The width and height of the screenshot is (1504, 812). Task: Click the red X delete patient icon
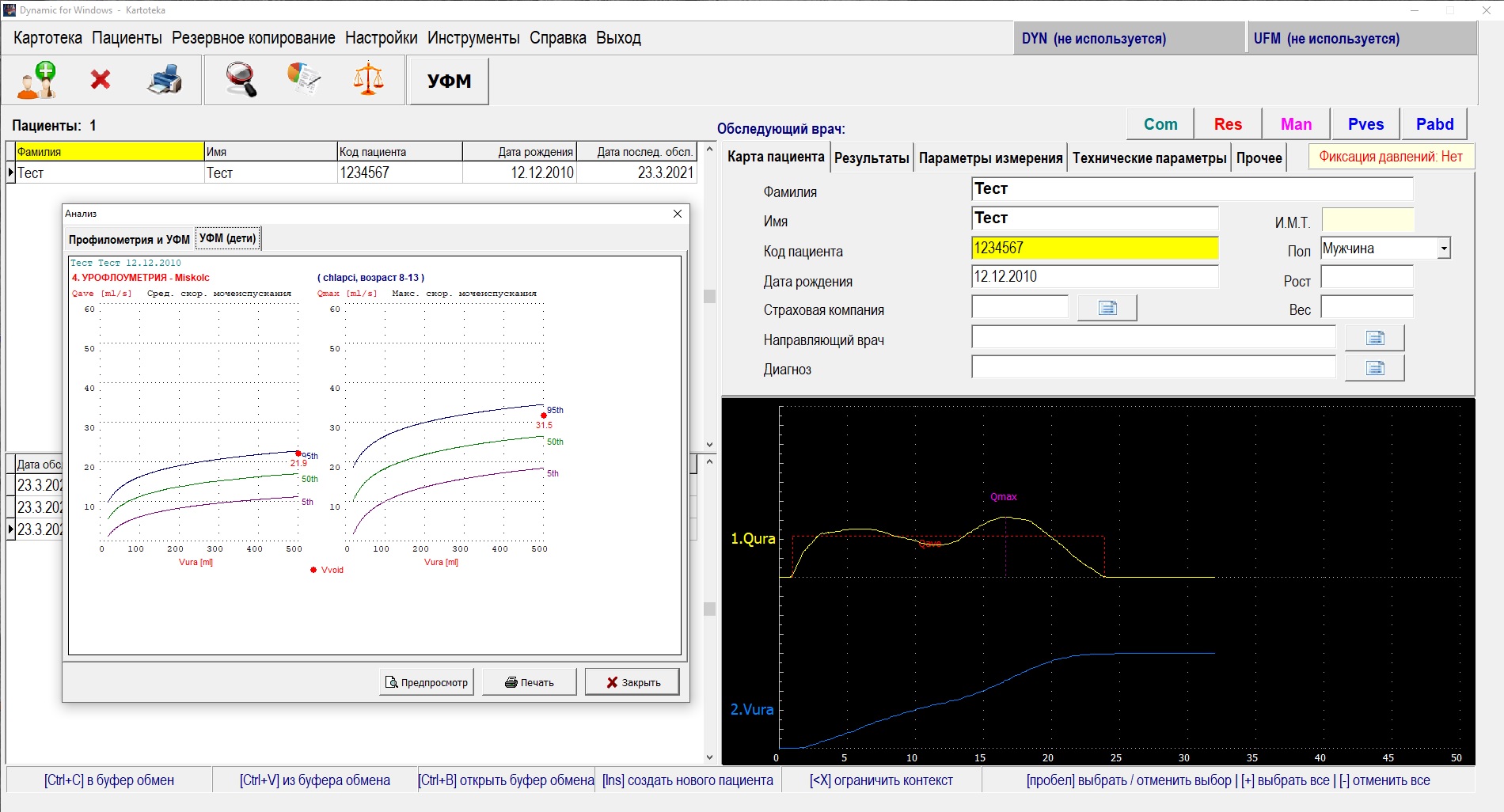(x=101, y=80)
